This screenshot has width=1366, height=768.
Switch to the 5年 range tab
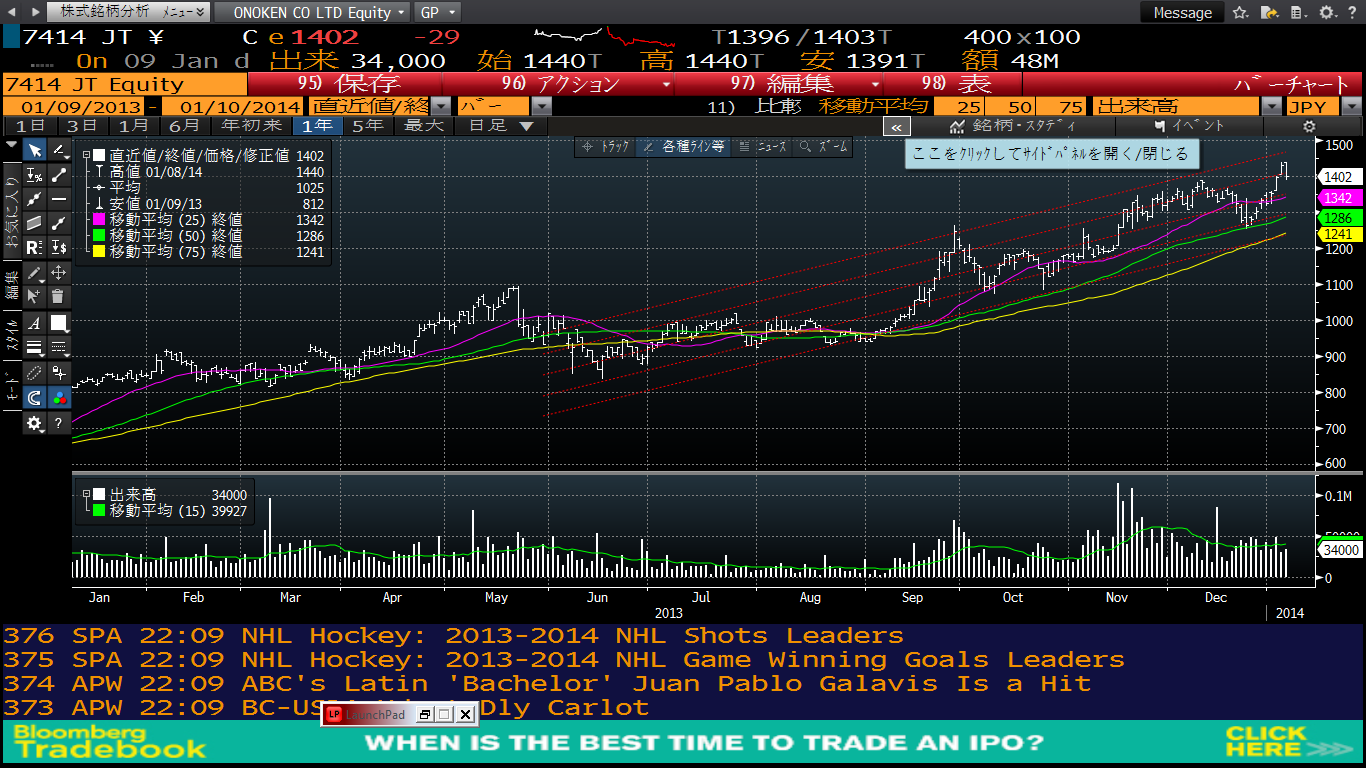[367, 126]
